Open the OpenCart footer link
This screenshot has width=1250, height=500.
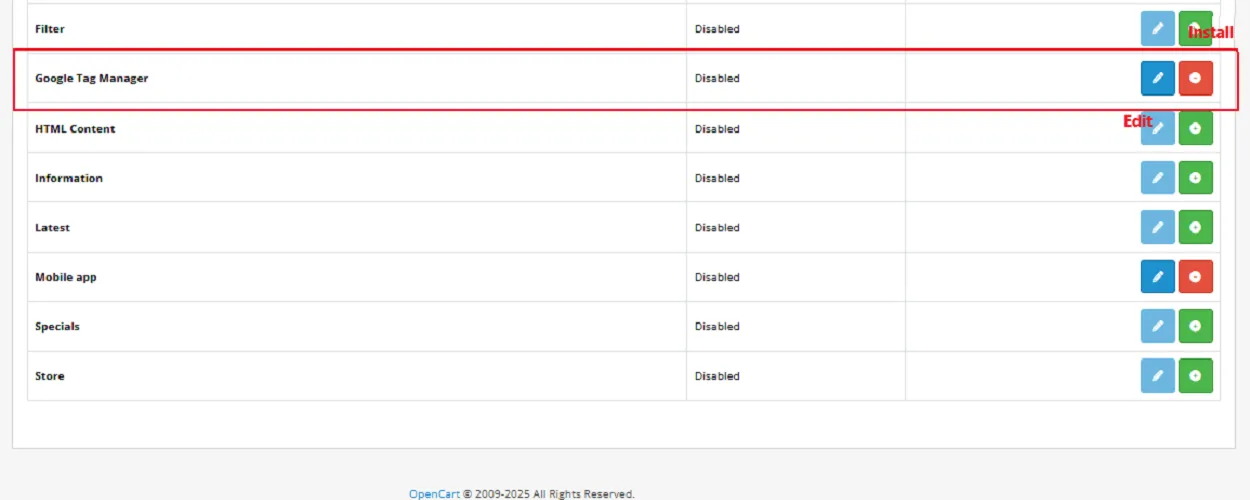[x=434, y=494]
